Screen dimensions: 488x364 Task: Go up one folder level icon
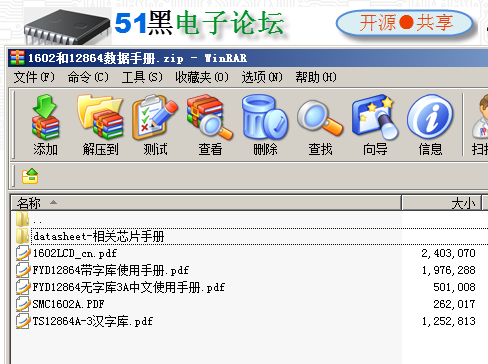[x=30, y=176]
